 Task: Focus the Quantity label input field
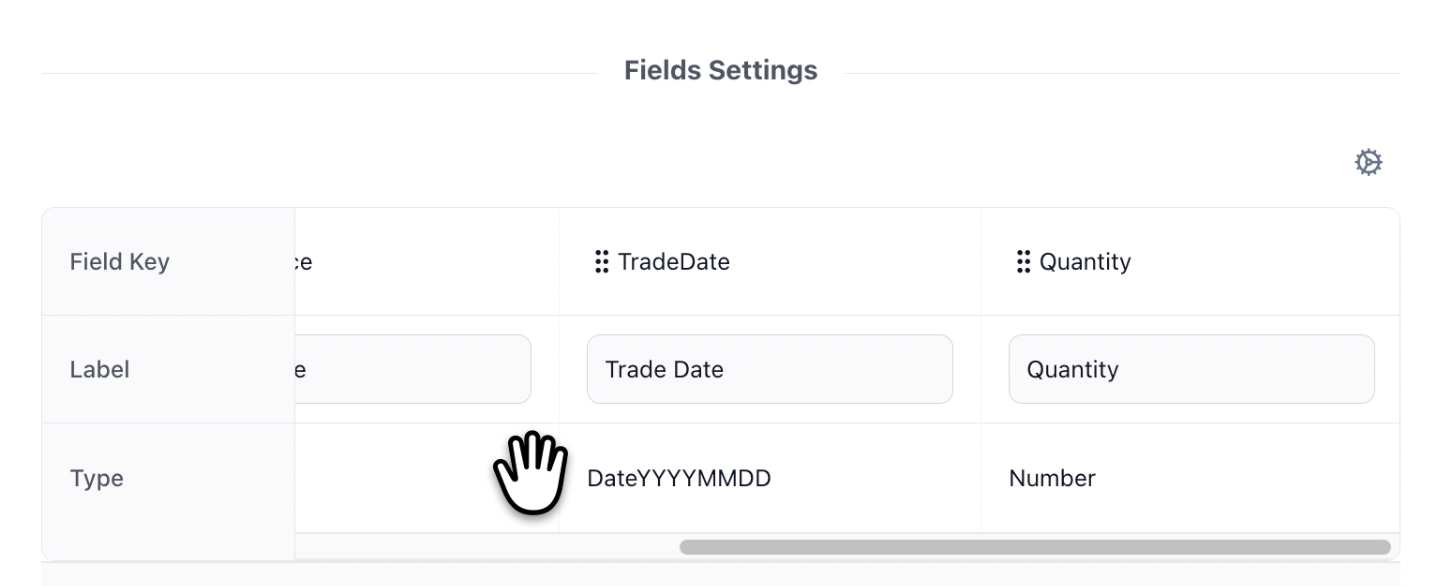(x=1191, y=369)
